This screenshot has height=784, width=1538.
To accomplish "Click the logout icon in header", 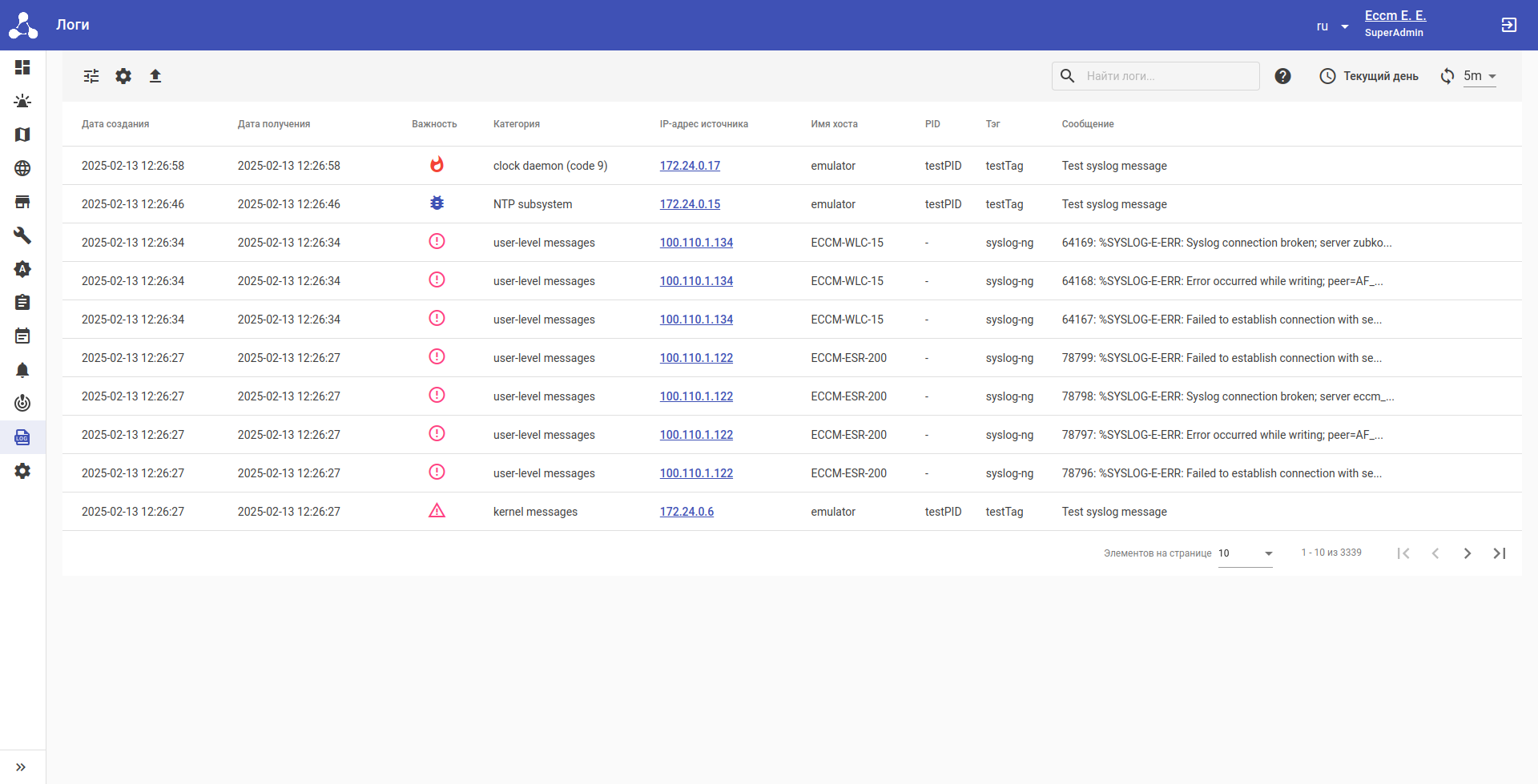I will pyautogui.click(x=1508, y=25).
